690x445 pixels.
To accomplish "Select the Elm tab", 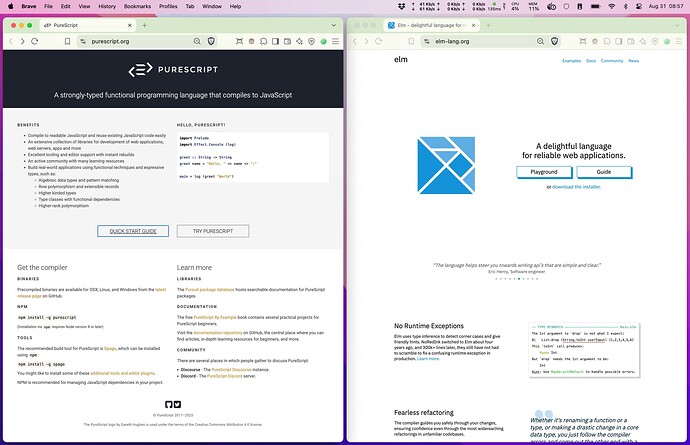I will tap(431, 26).
